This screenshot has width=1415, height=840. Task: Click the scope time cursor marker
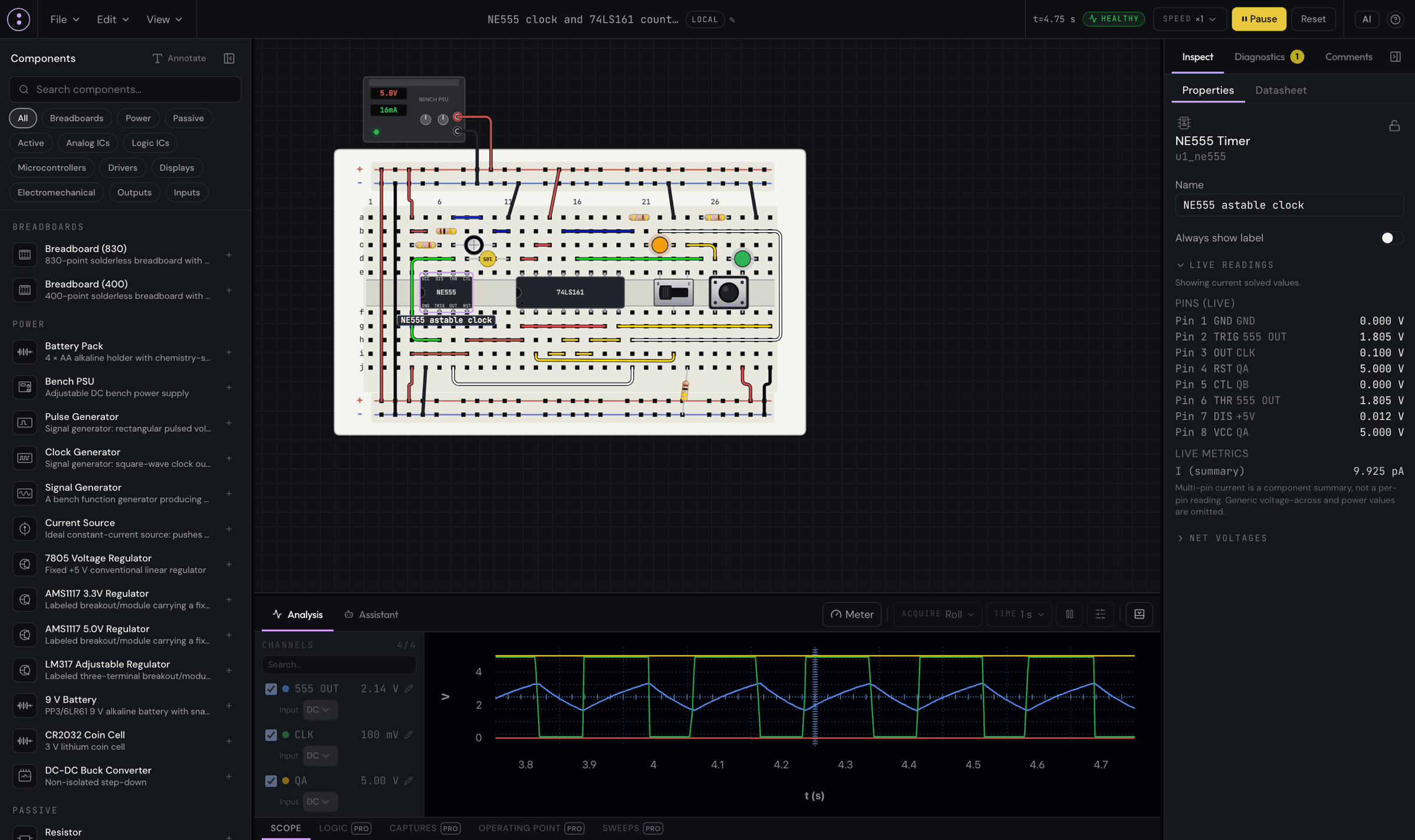point(815,697)
